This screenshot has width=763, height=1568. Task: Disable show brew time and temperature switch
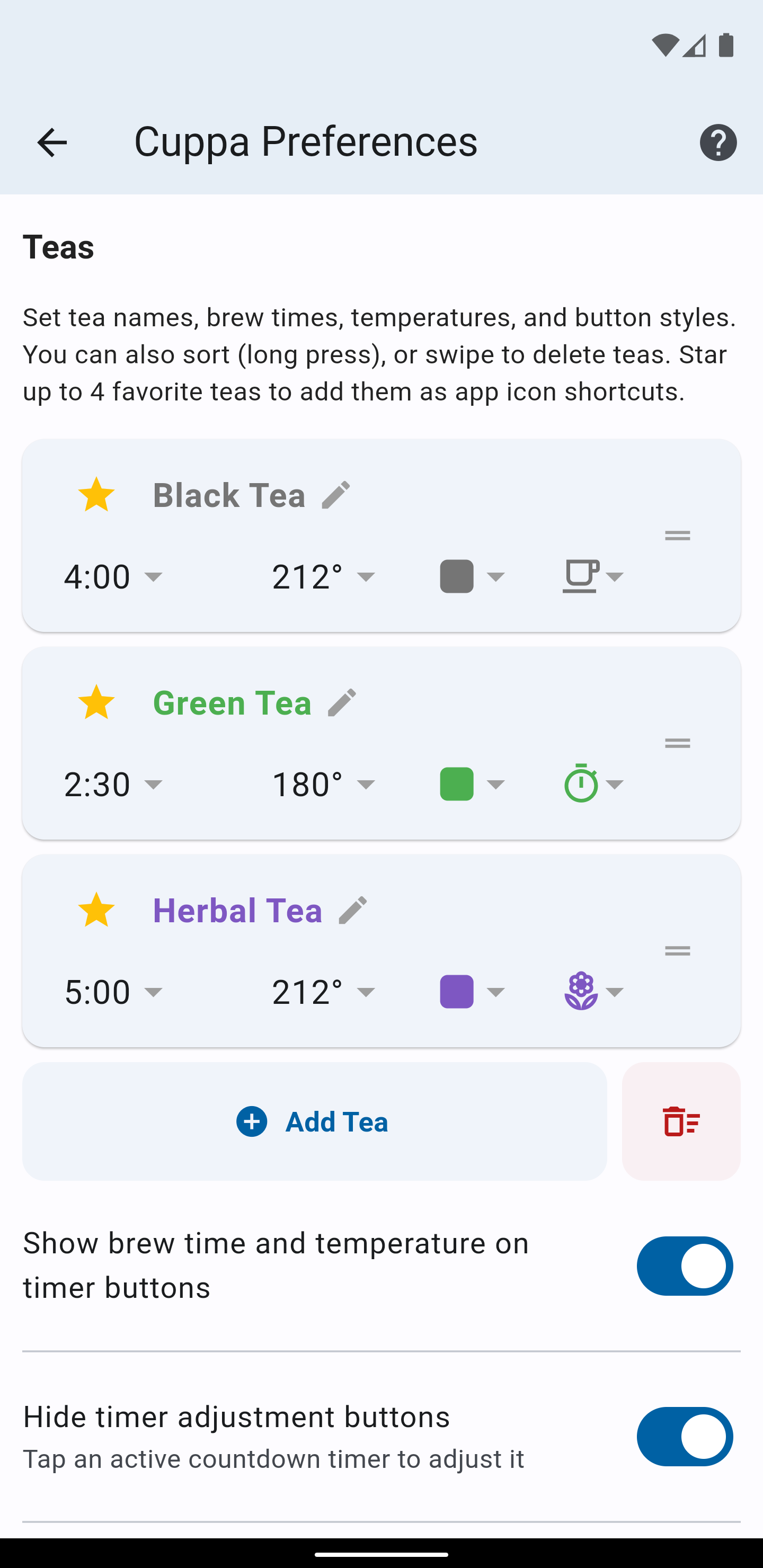coord(685,1266)
